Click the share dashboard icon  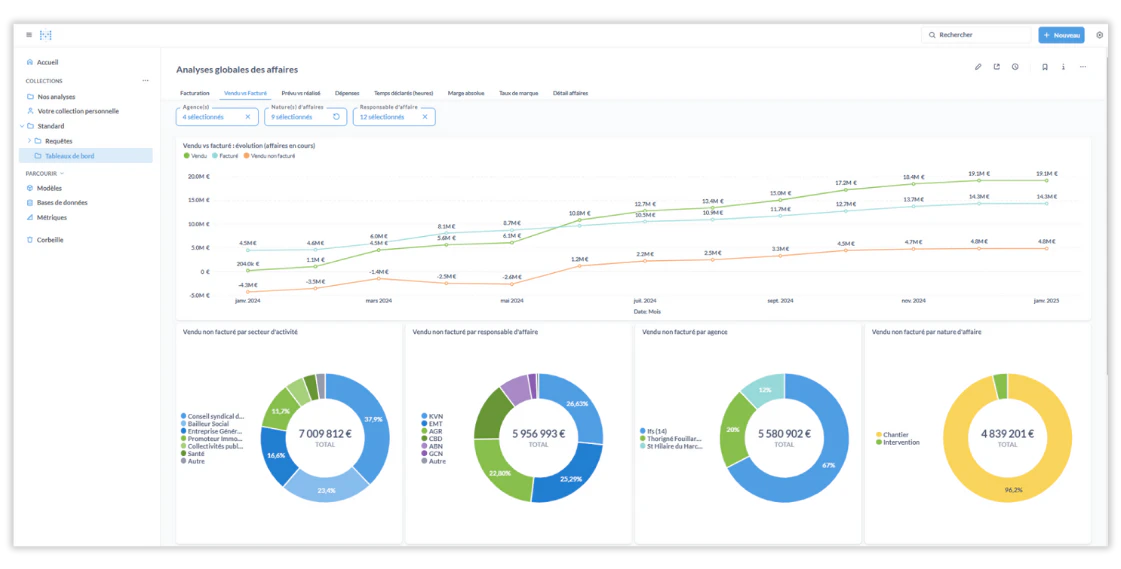(997, 67)
